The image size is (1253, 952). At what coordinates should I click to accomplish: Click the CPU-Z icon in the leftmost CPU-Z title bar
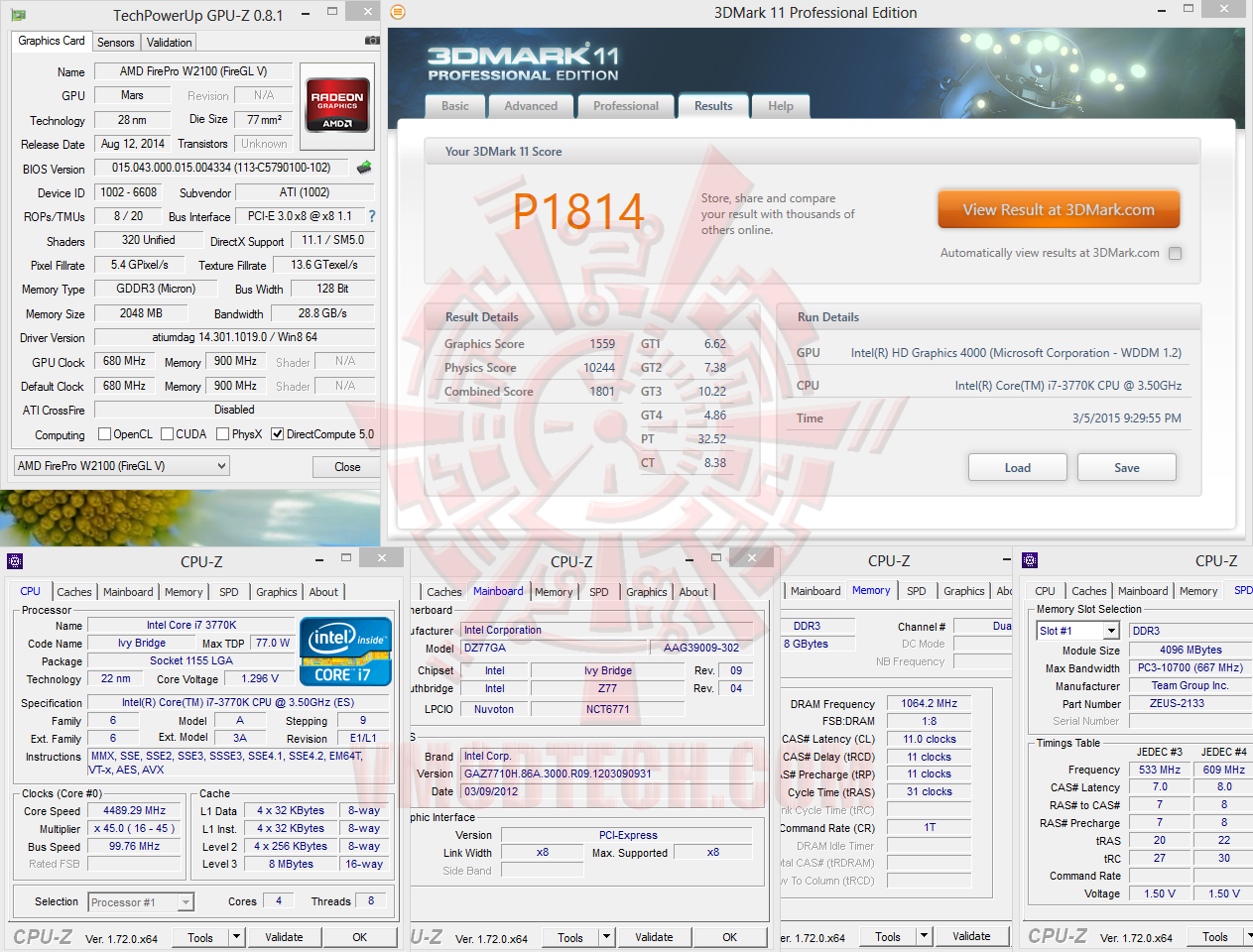point(15,560)
